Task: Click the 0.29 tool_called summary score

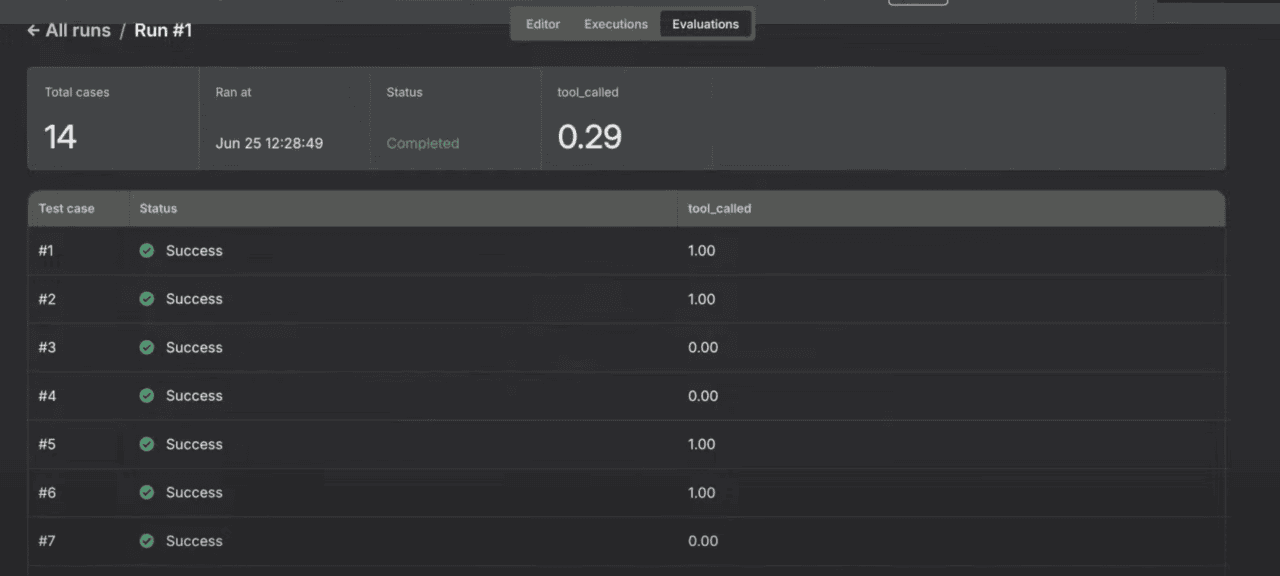Action: [x=590, y=137]
